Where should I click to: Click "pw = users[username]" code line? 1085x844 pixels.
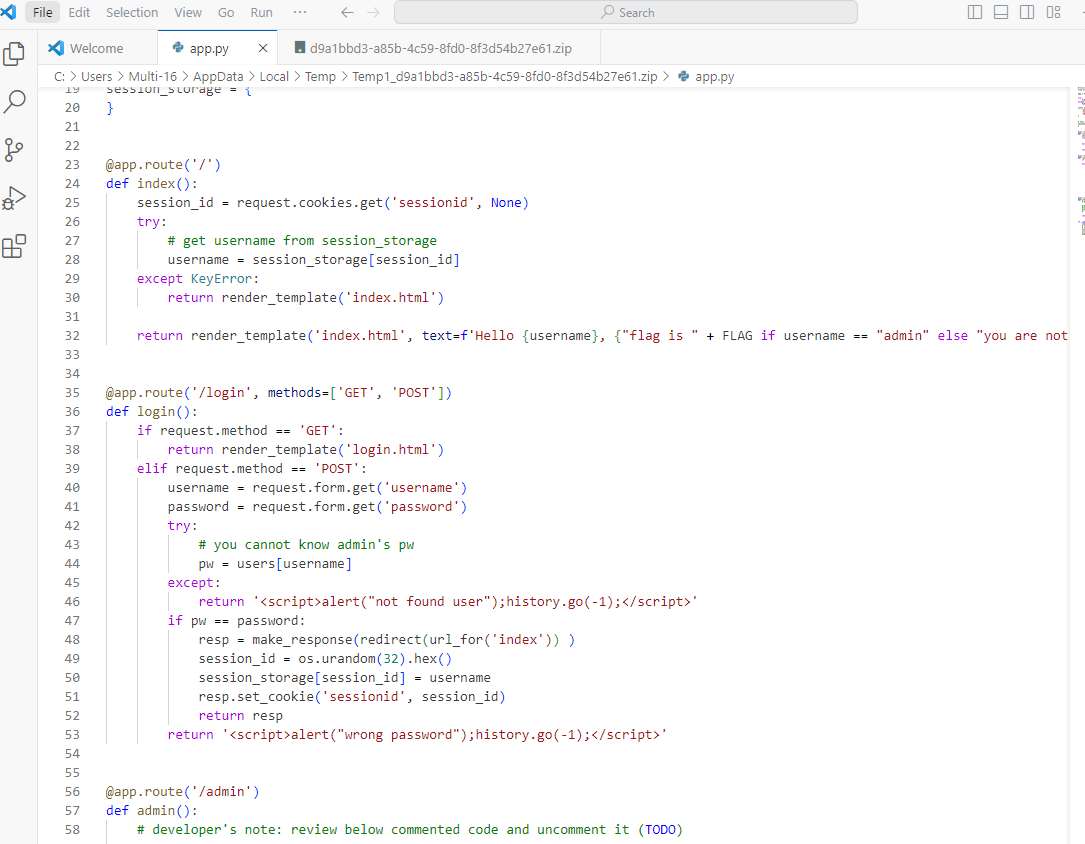(275, 564)
